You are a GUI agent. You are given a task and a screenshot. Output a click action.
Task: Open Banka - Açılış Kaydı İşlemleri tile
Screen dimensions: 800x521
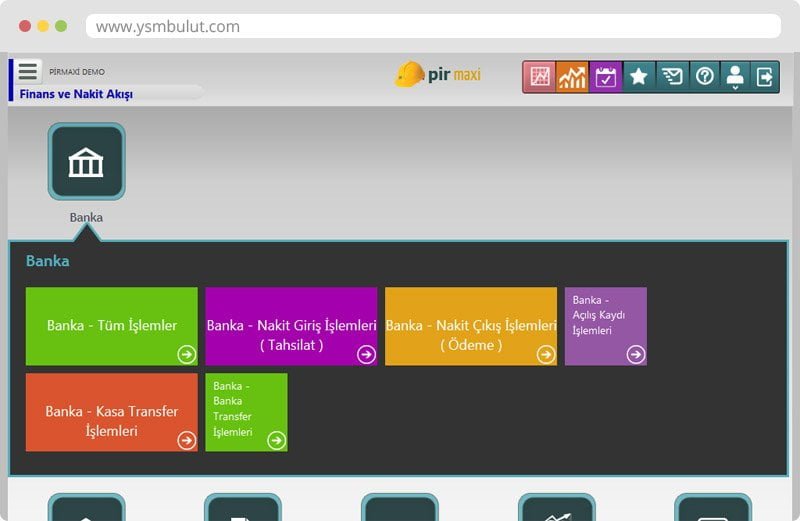[605, 326]
